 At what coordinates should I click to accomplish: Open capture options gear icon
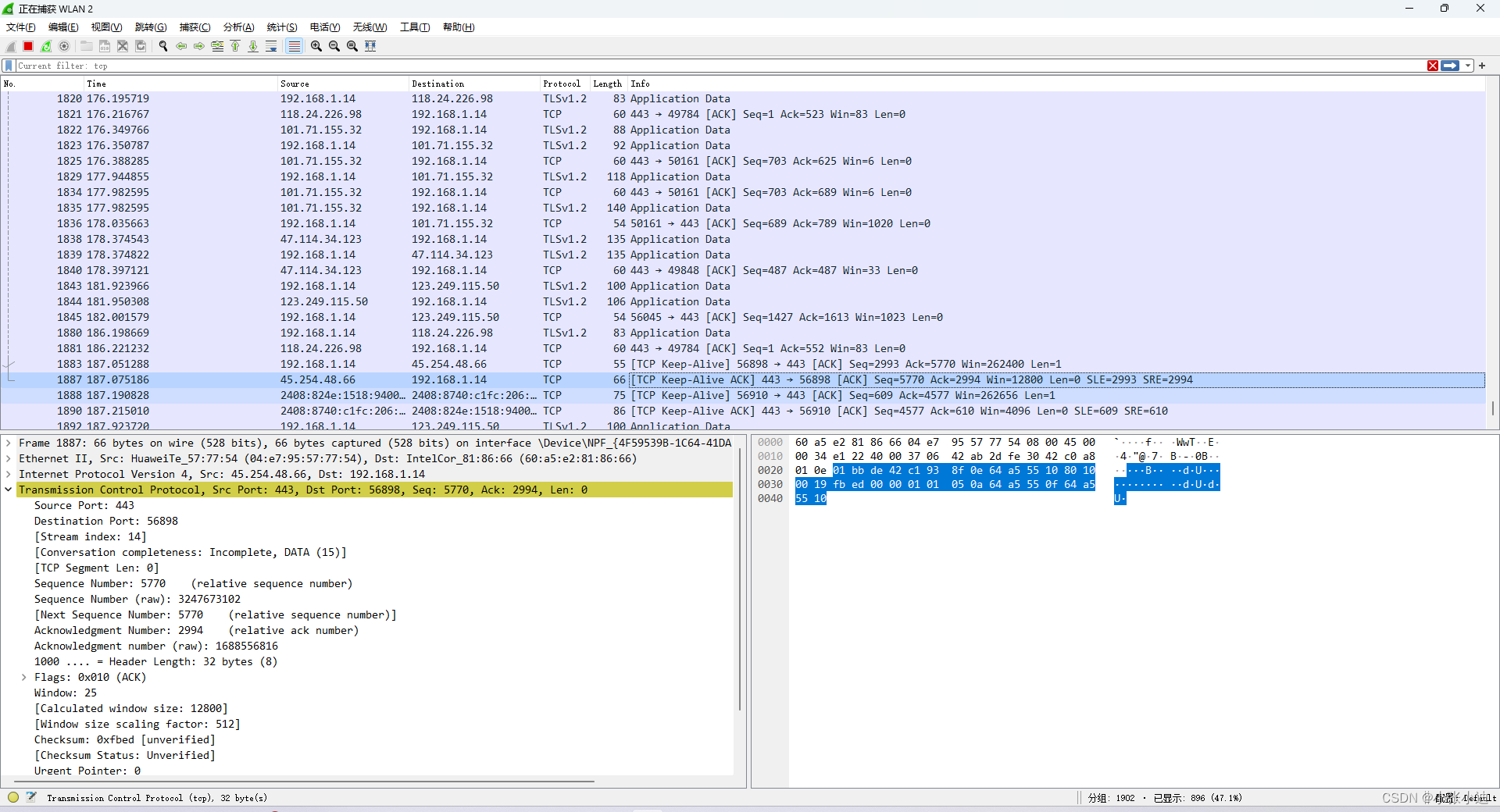click(x=64, y=46)
